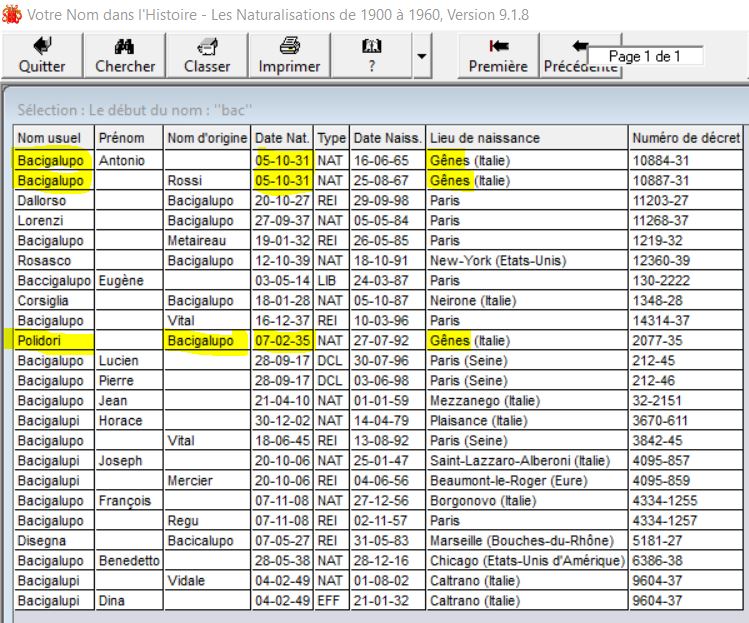This screenshot has height=623, width=749.
Task: Click decree number 6386-38
Action: point(686,561)
